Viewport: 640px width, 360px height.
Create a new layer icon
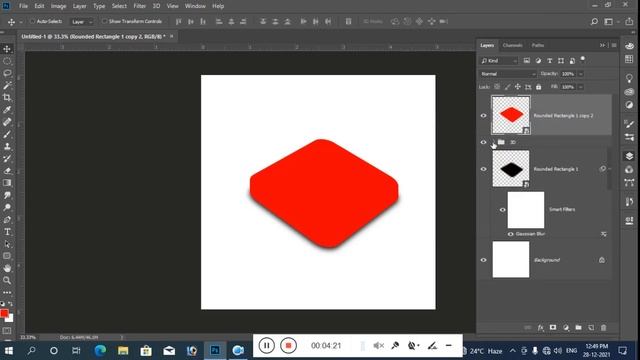pyautogui.click(x=591, y=328)
